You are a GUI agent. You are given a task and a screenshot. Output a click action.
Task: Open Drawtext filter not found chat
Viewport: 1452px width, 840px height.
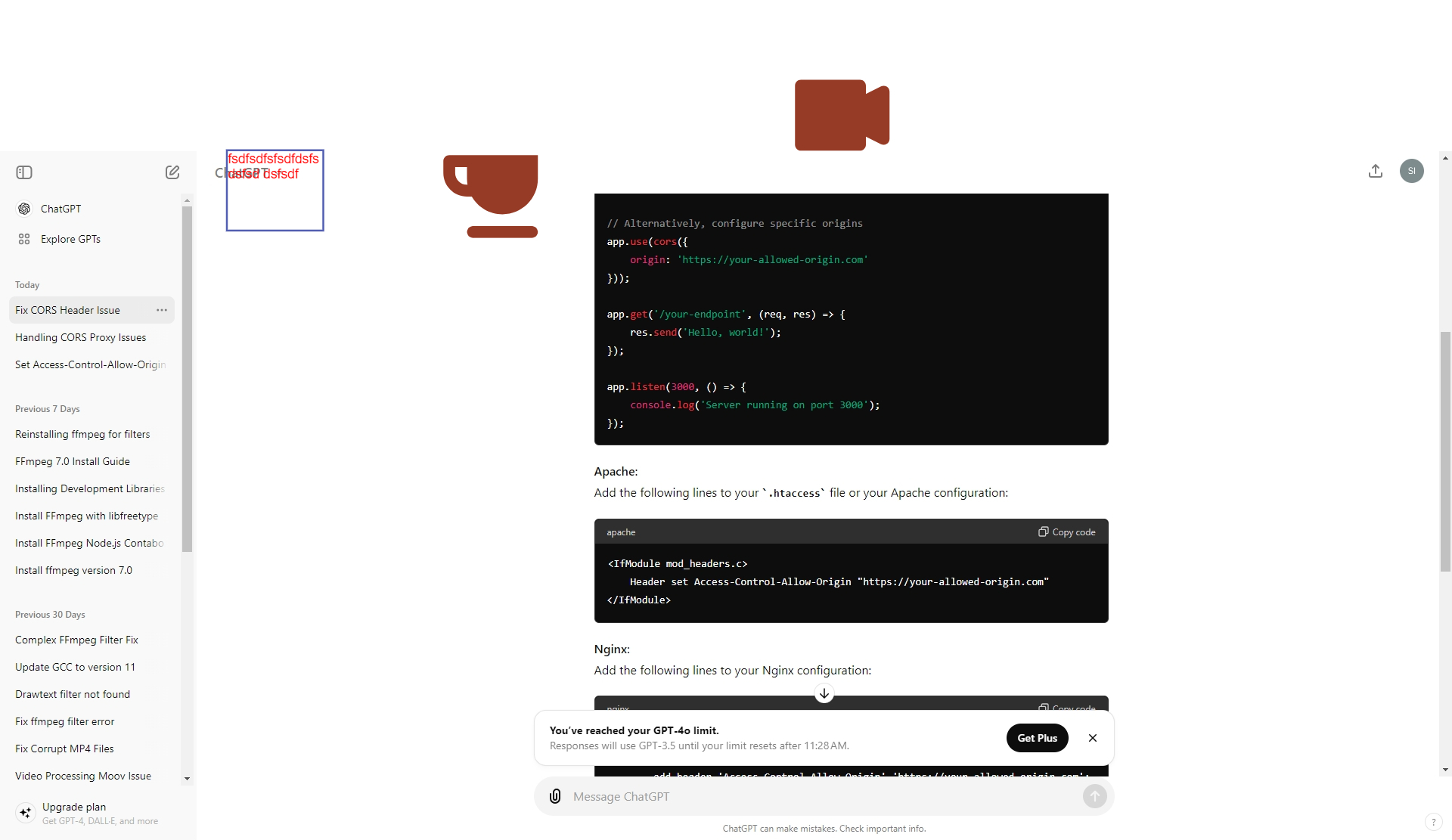pos(92,694)
